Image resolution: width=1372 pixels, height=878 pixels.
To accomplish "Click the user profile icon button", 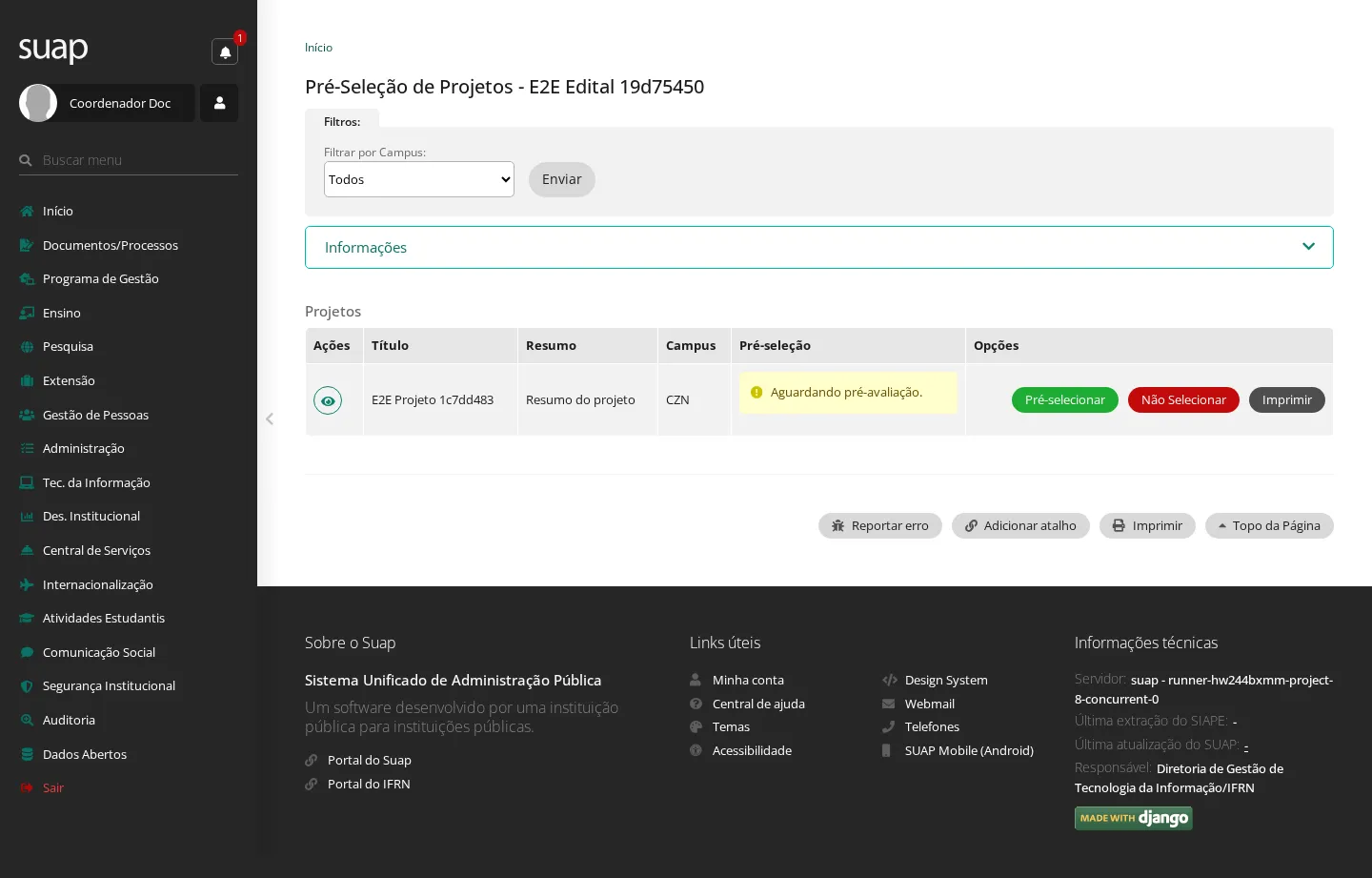I will (219, 103).
